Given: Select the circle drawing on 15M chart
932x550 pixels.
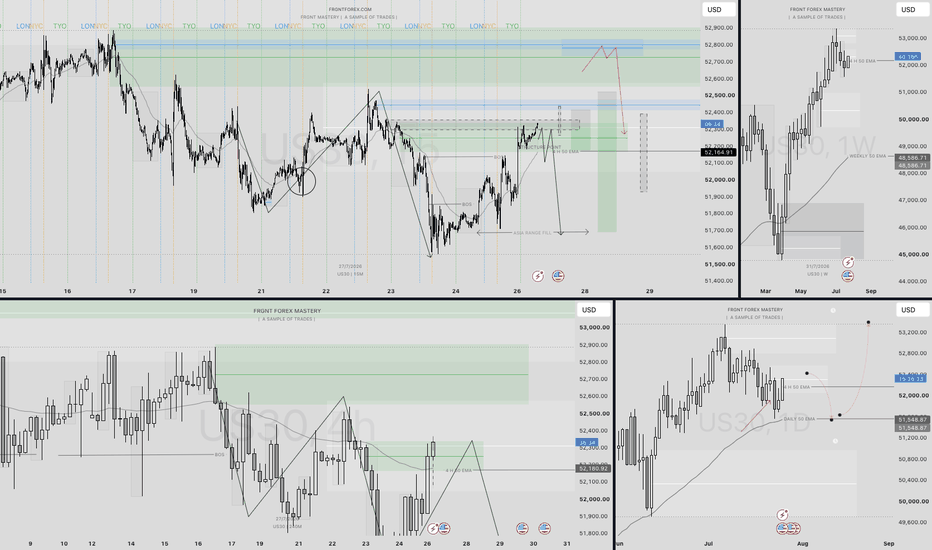Looking at the screenshot, I should coord(301,181).
